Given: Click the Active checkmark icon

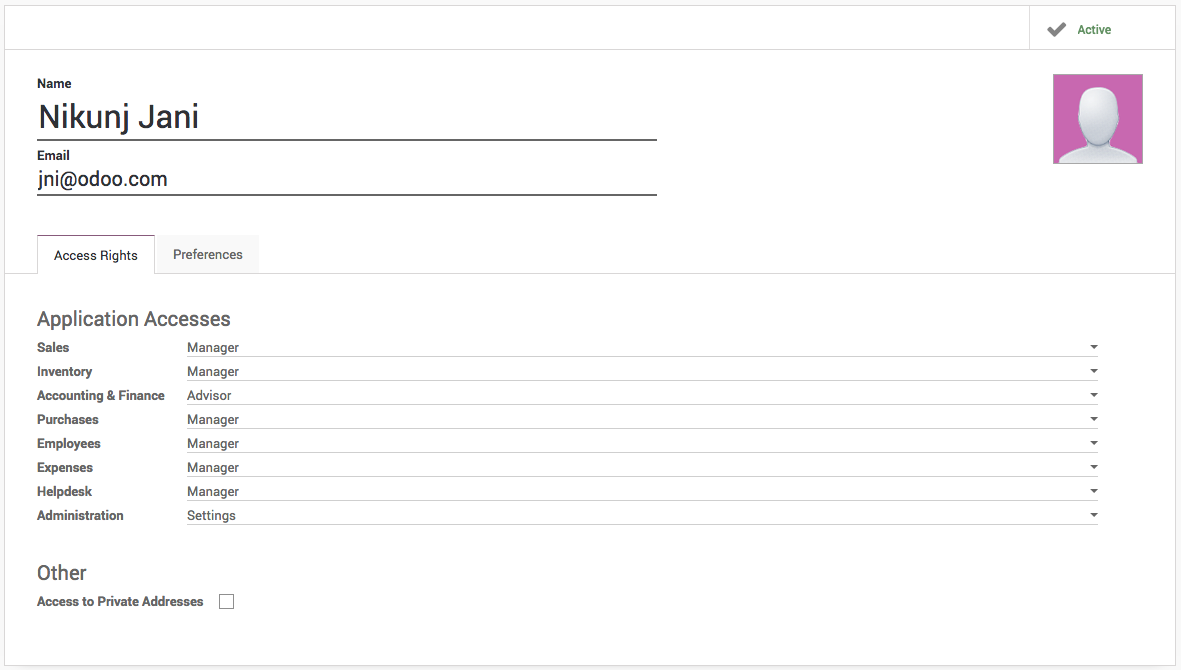Looking at the screenshot, I should point(1056,30).
